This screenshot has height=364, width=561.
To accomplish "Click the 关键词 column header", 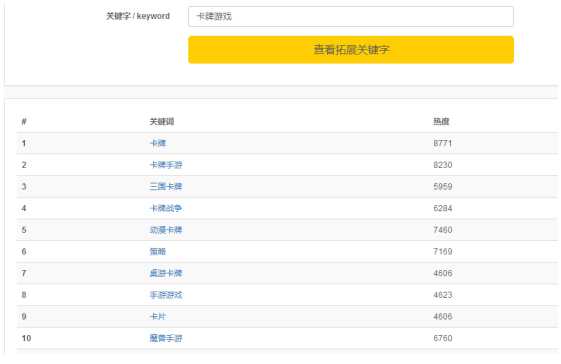I will click(162, 122).
